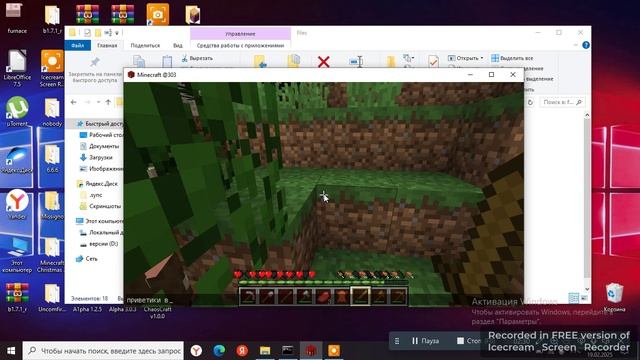This screenshot has height=360, width=640.
Task: Click the Minecraft taskbar icon
Action: (x=311, y=351)
